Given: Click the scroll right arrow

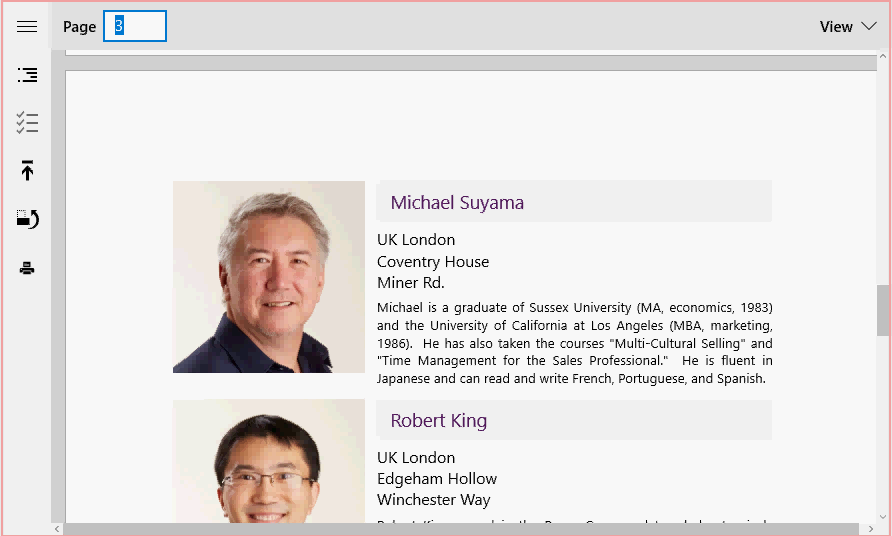Looking at the screenshot, I should (x=870, y=529).
